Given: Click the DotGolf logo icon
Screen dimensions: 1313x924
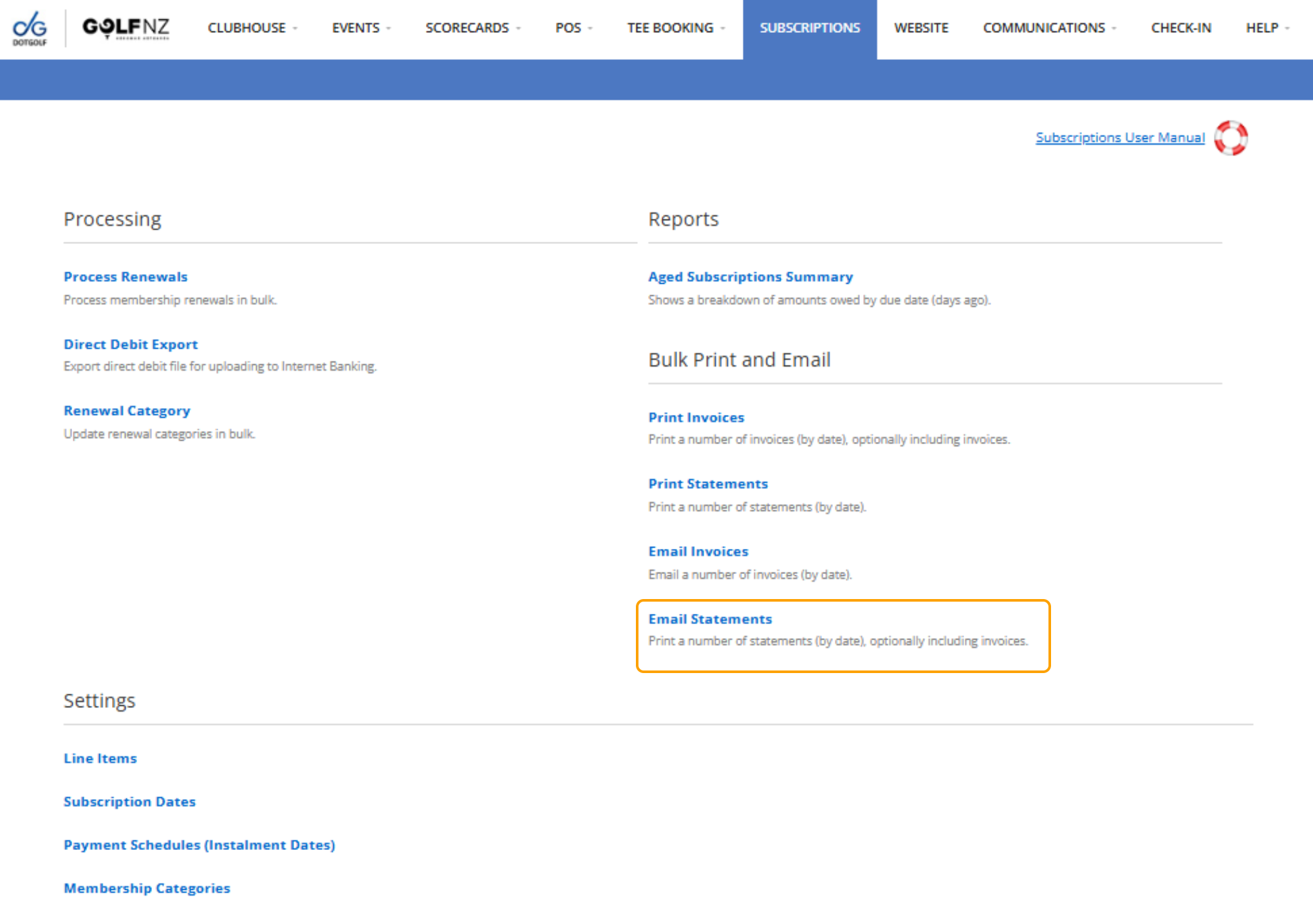Looking at the screenshot, I should click(30, 28).
